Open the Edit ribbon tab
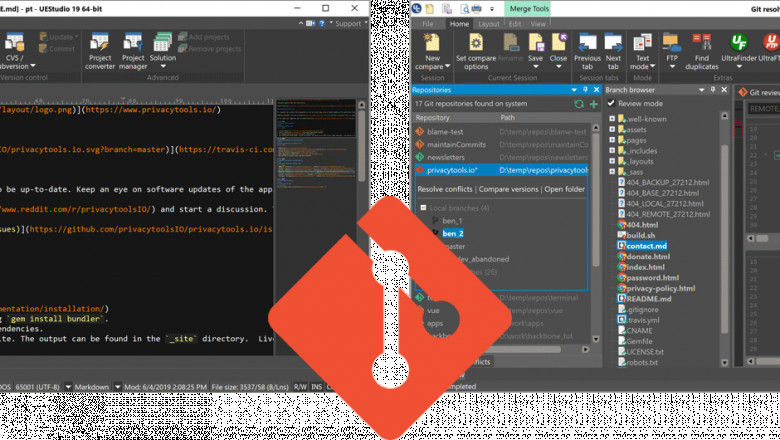 (515, 23)
